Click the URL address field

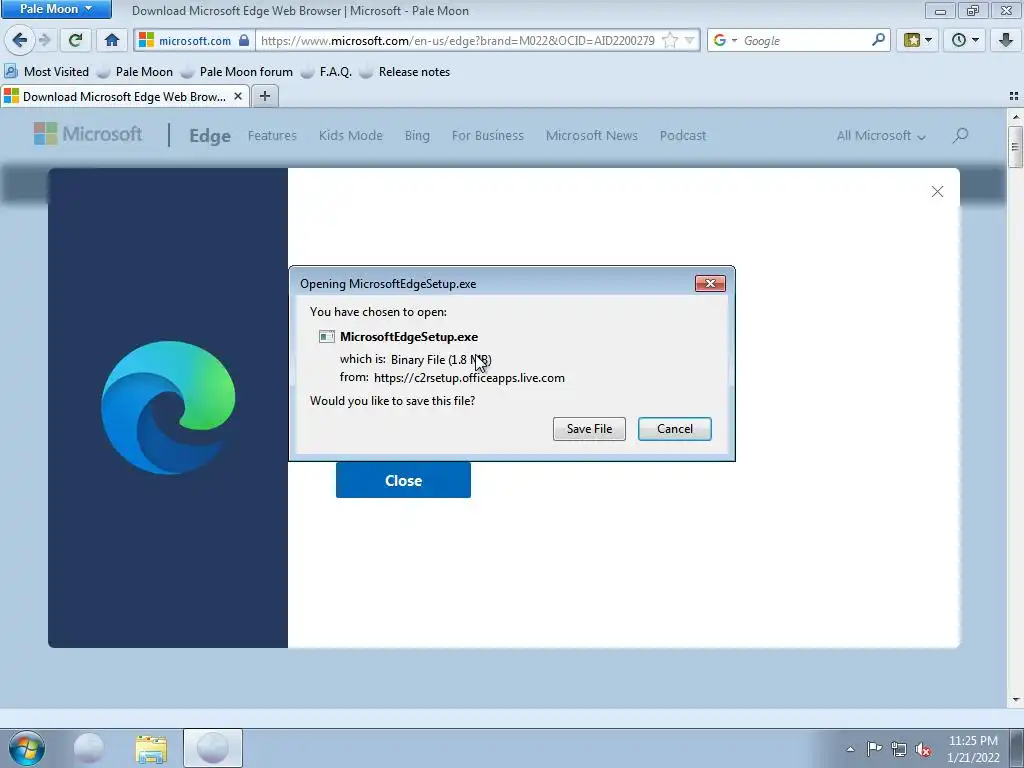click(x=457, y=40)
